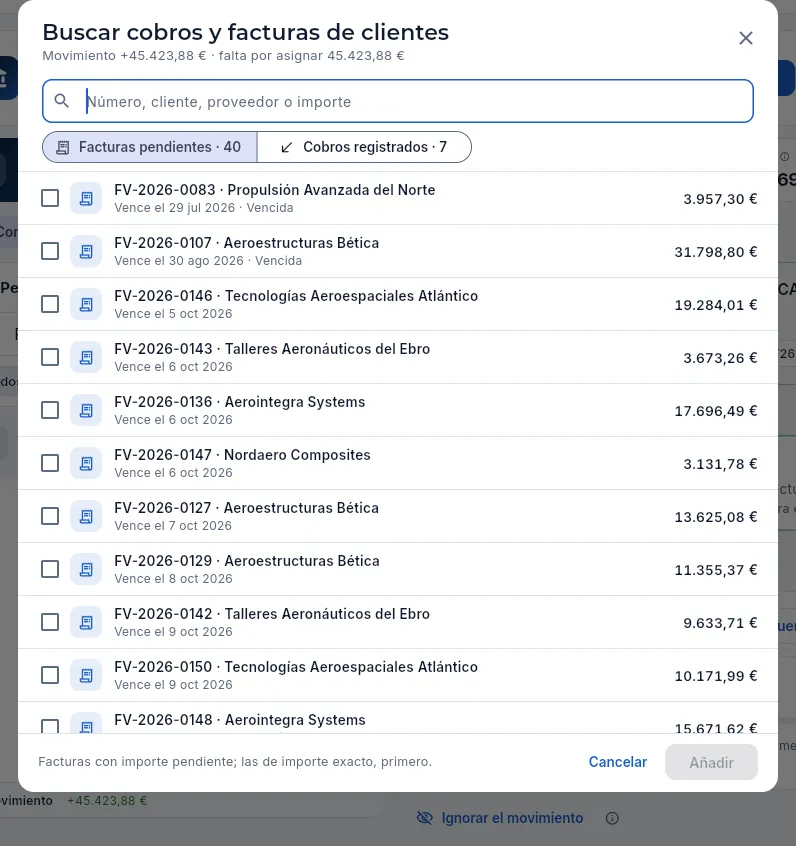Click the amount 19.284,01 €
Image resolution: width=796 pixels, height=846 pixels.
point(716,305)
